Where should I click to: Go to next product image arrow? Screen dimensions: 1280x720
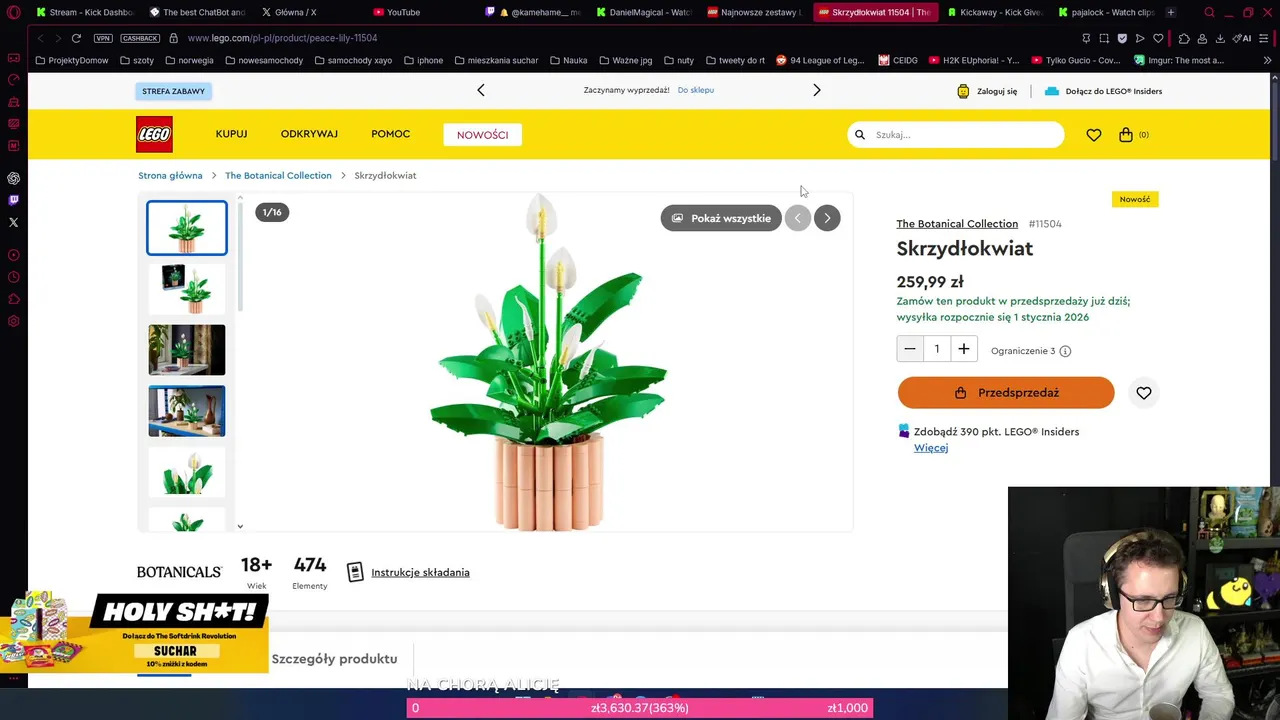[x=827, y=218]
